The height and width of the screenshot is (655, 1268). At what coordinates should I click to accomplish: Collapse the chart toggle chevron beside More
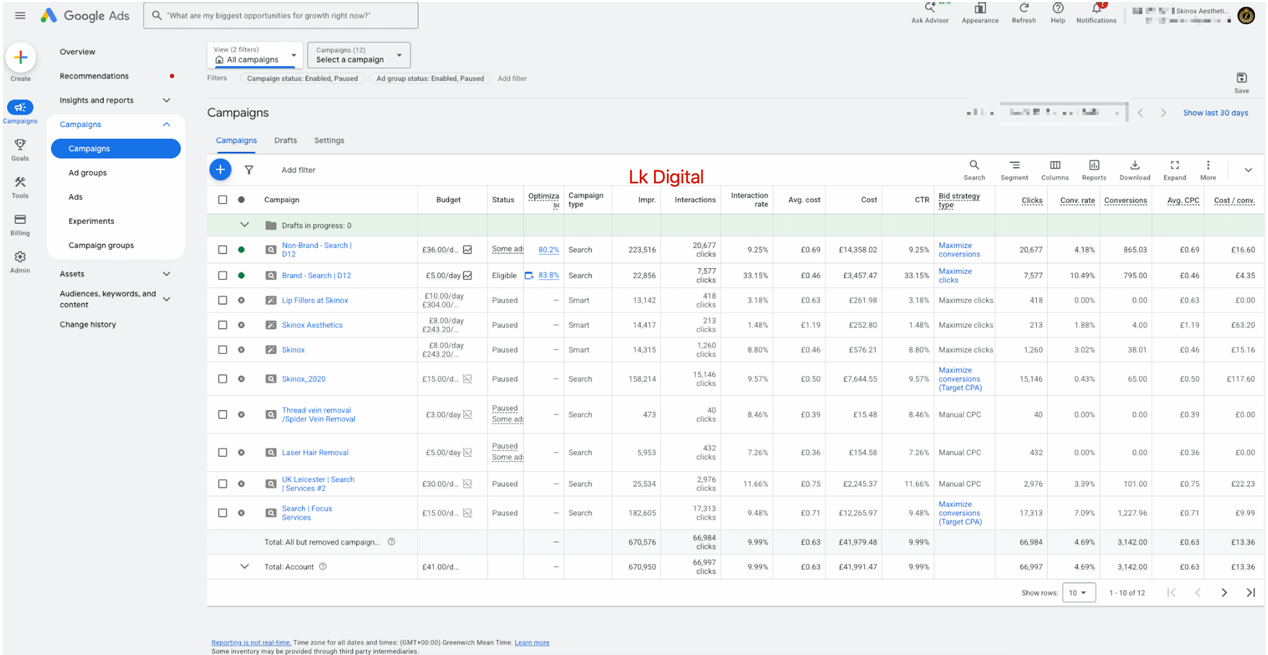tap(1248, 170)
